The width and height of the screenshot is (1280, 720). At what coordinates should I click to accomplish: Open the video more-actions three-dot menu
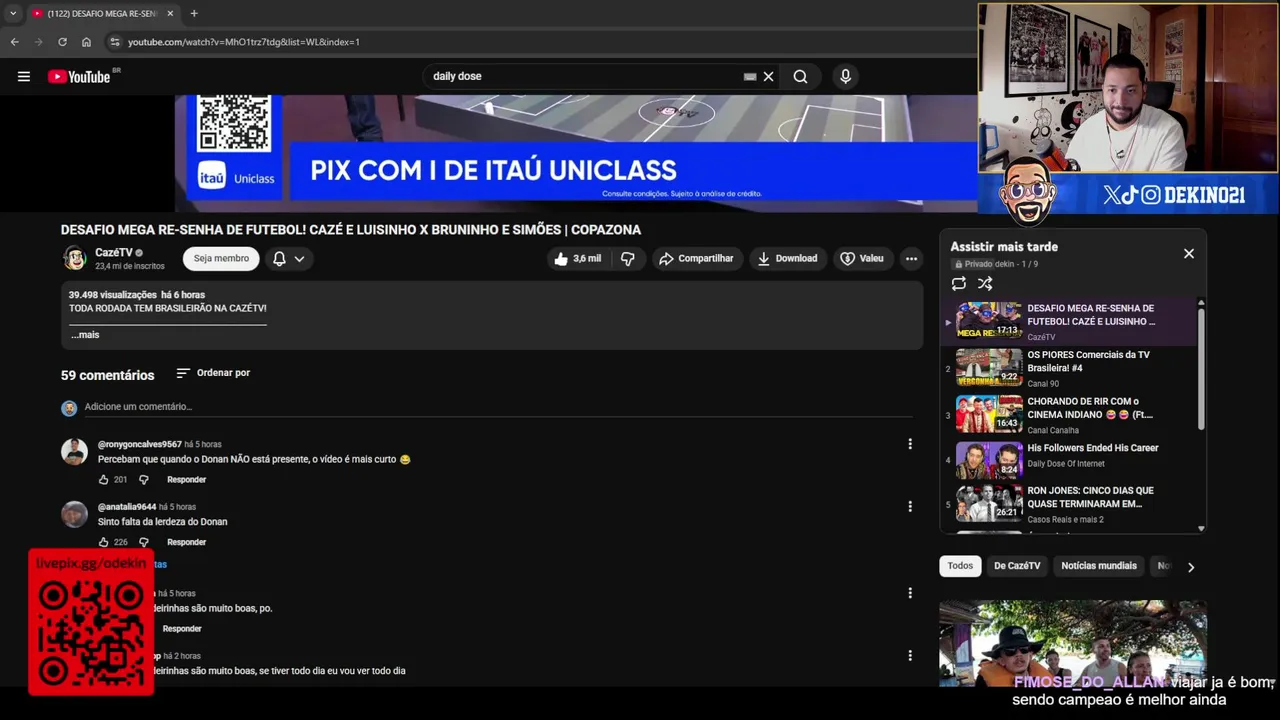[x=911, y=258]
